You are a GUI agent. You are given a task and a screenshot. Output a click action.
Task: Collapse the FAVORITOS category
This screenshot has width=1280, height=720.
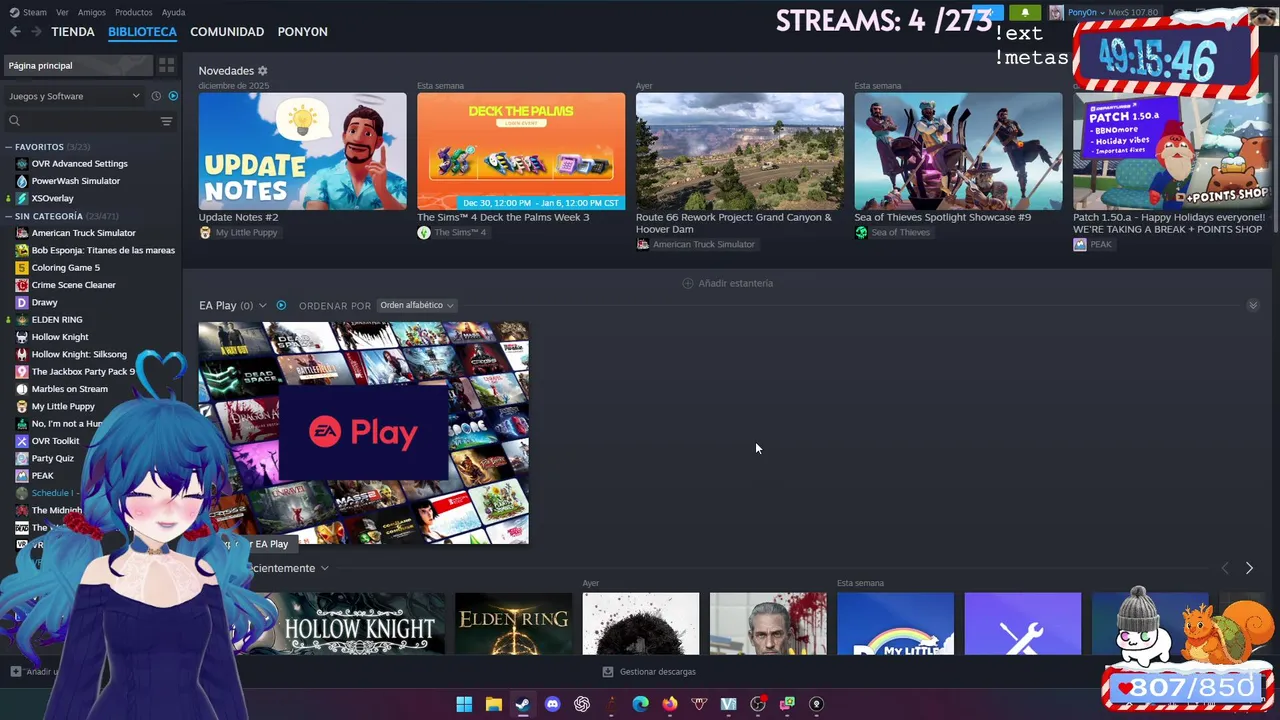click(x=9, y=147)
